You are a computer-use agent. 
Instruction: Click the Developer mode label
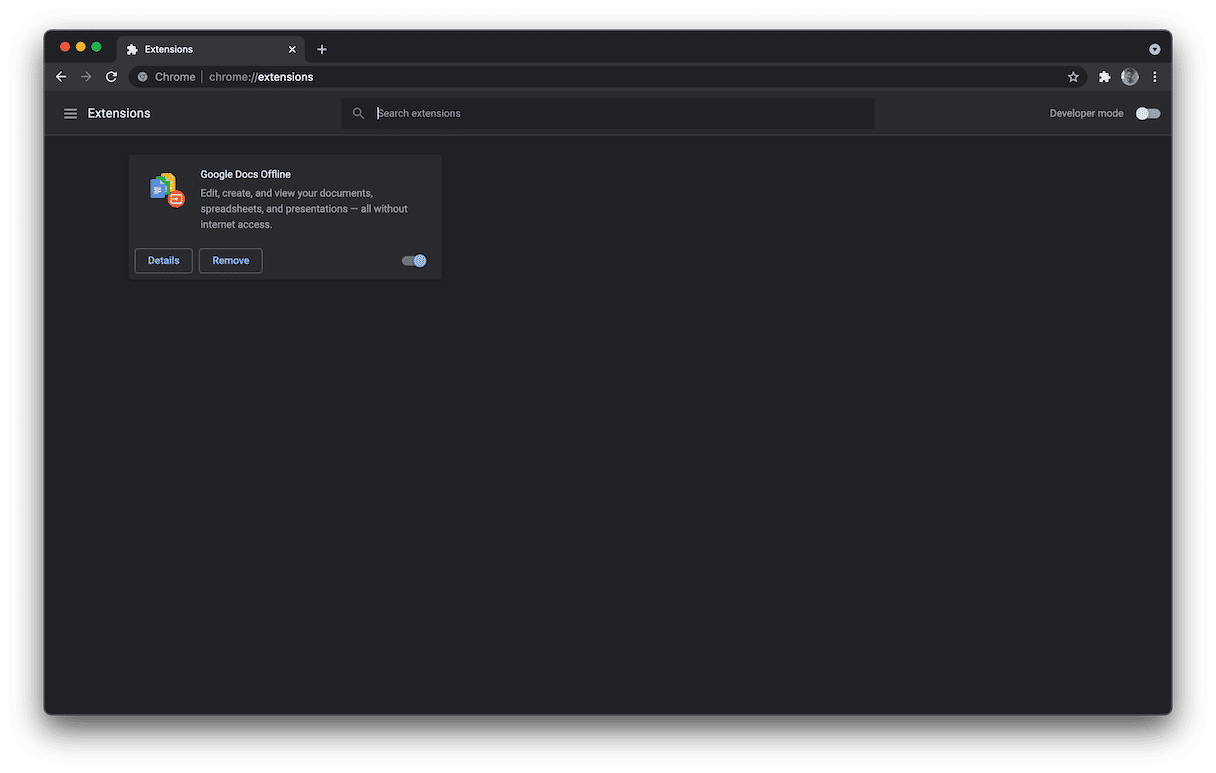(x=1086, y=114)
